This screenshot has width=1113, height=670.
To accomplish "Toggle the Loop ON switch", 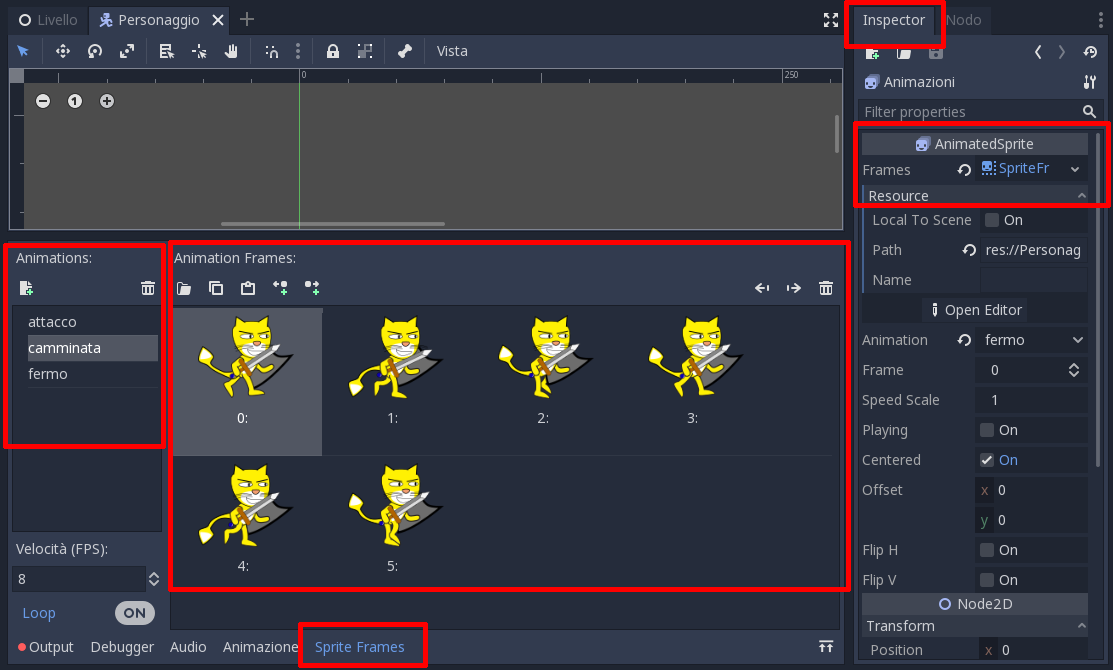I will [x=134, y=613].
